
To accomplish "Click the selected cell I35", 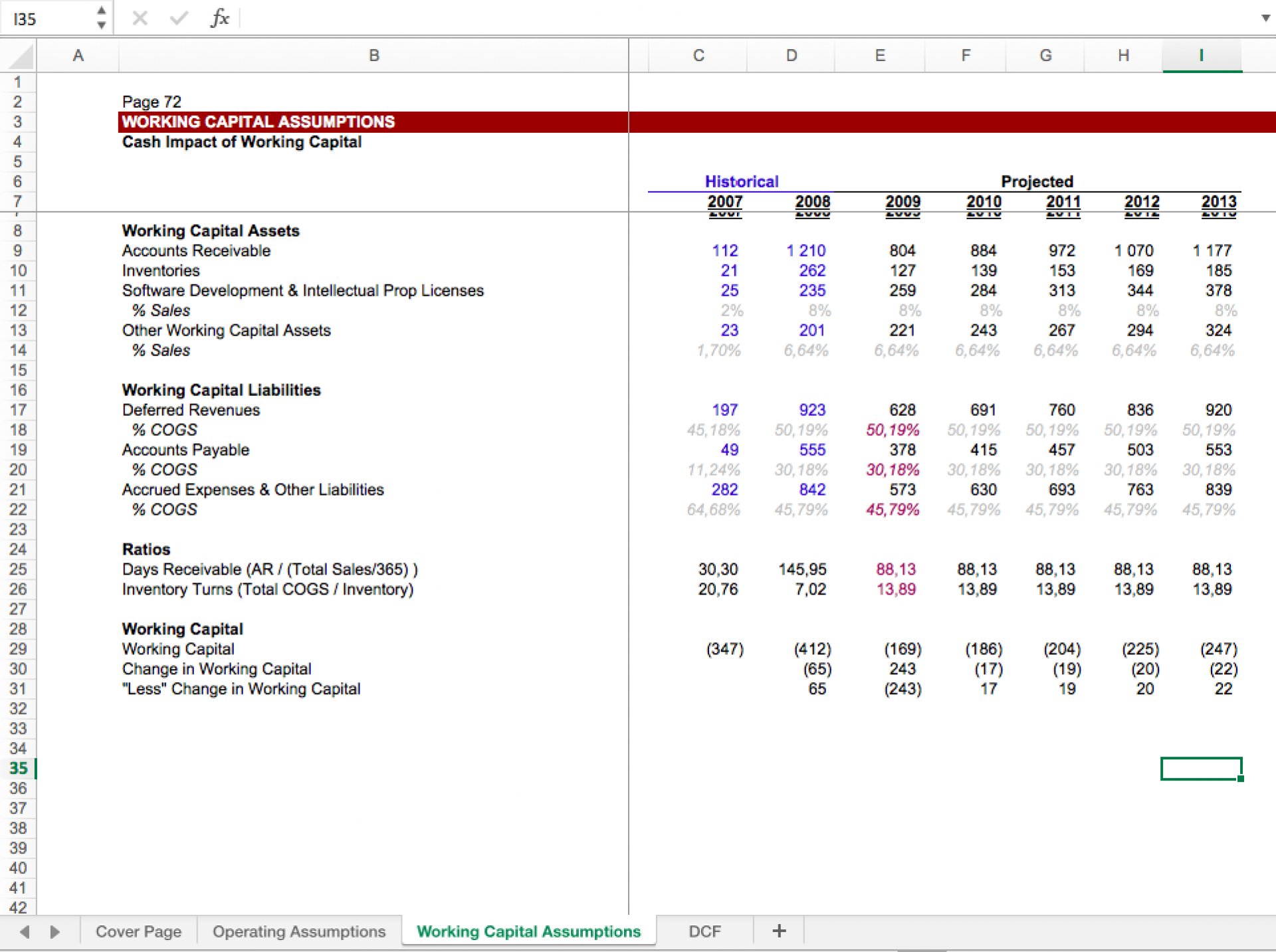I will pos(1202,769).
